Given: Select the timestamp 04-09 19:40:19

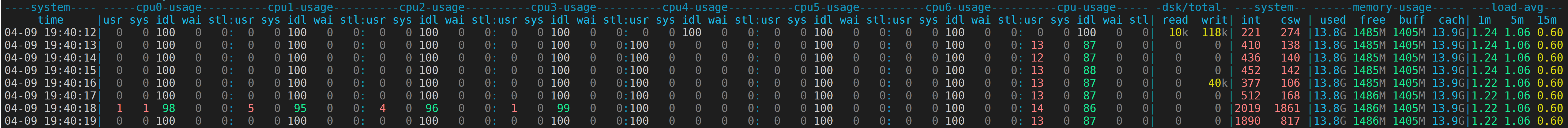Looking at the screenshot, I should pos(50,121).
